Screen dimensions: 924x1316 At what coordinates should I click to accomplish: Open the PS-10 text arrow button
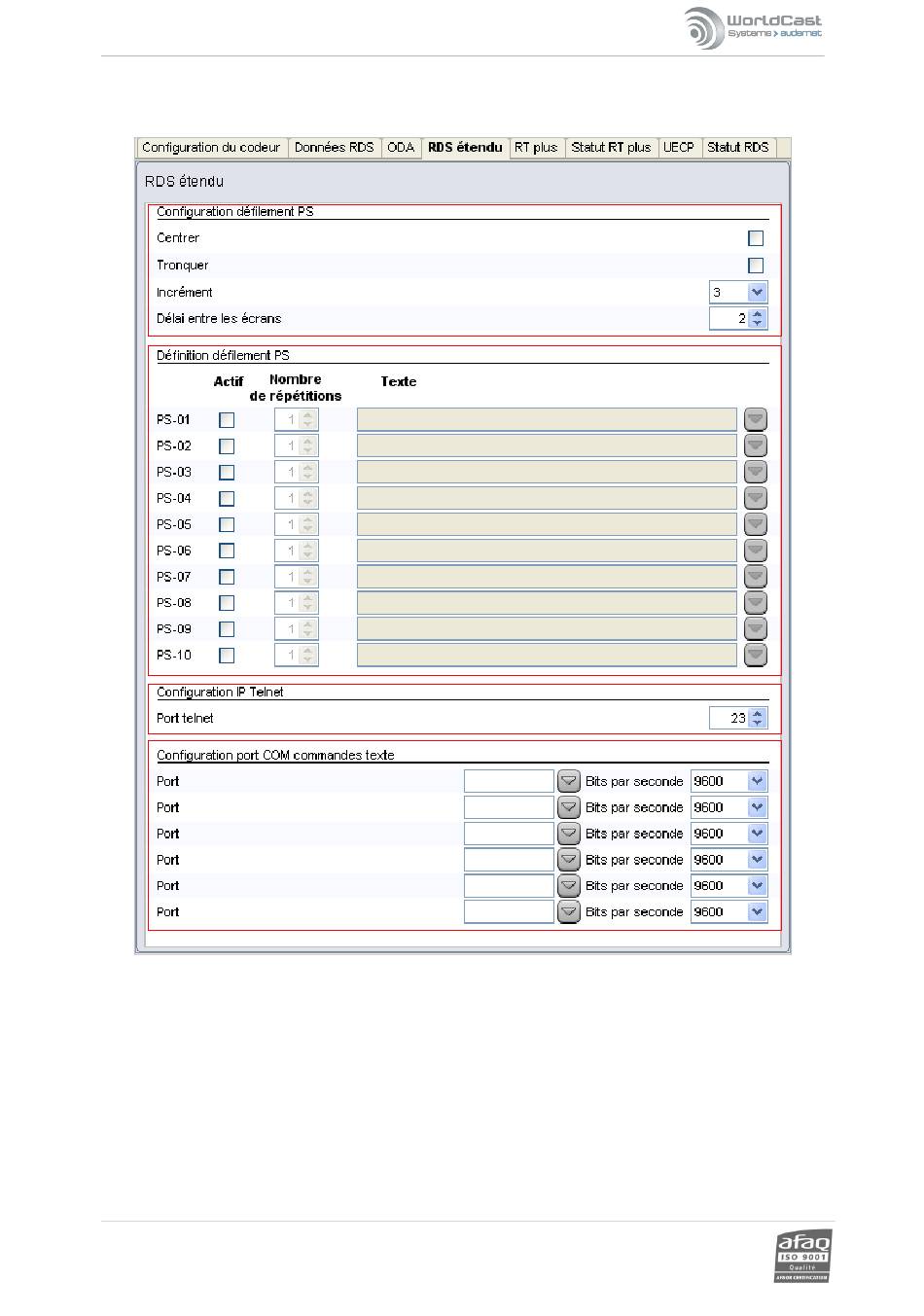click(756, 655)
